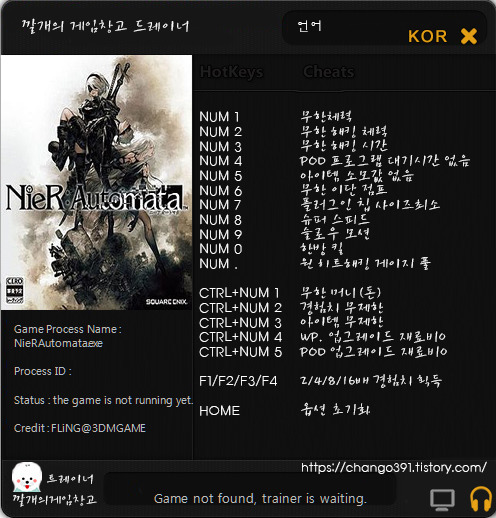The image size is (496, 518).
Task: Open the Cheats tab
Action: tap(329, 72)
